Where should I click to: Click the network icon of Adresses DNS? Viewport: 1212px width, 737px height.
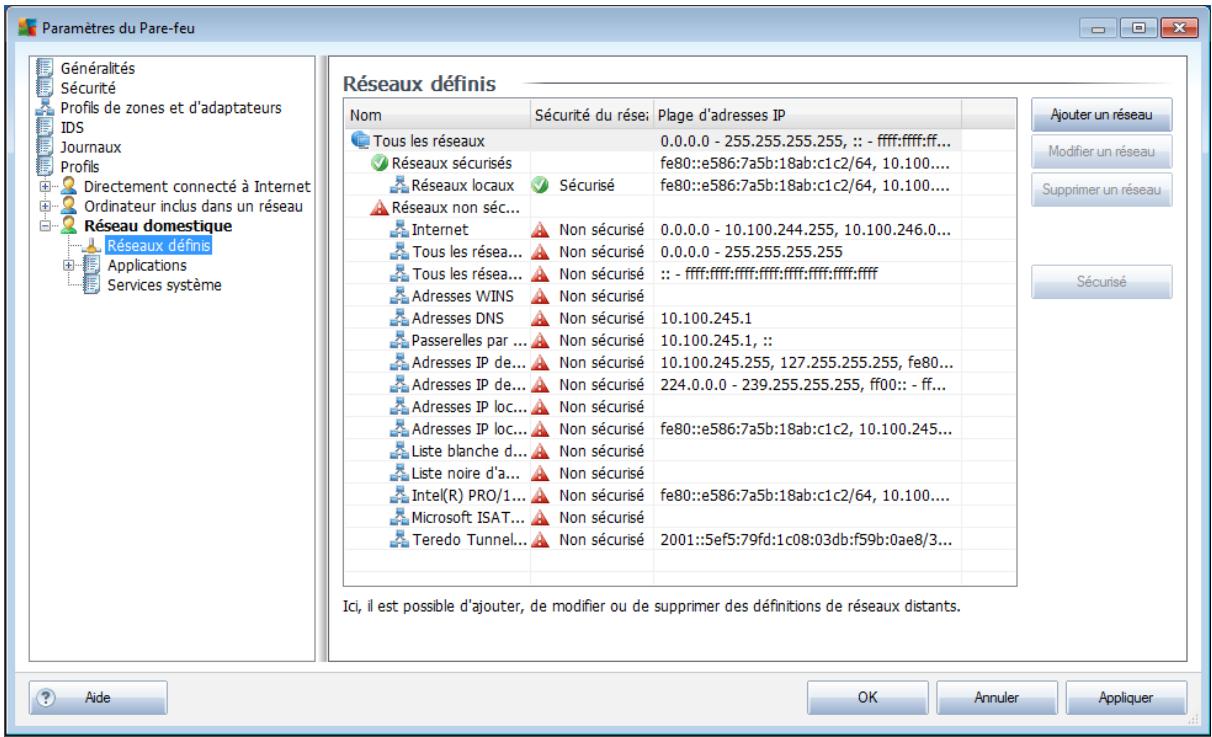point(400,319)
